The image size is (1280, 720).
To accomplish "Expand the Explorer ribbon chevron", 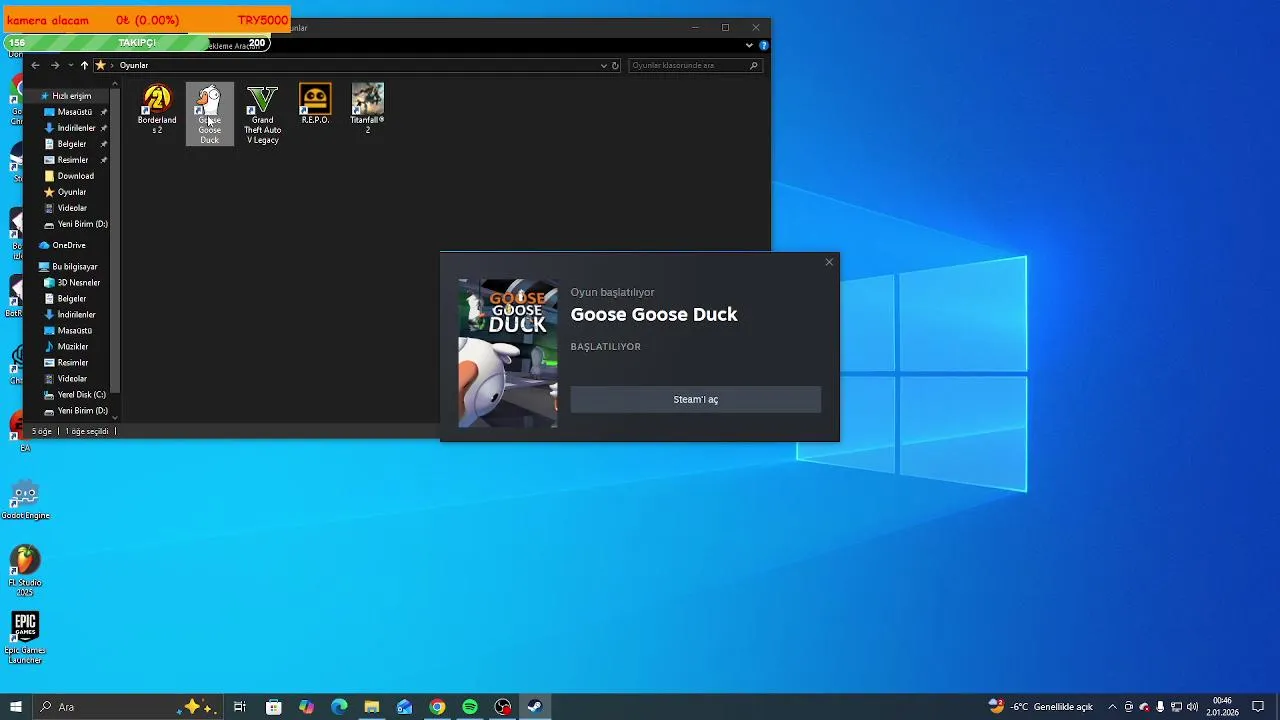I will tap(749, 45).
